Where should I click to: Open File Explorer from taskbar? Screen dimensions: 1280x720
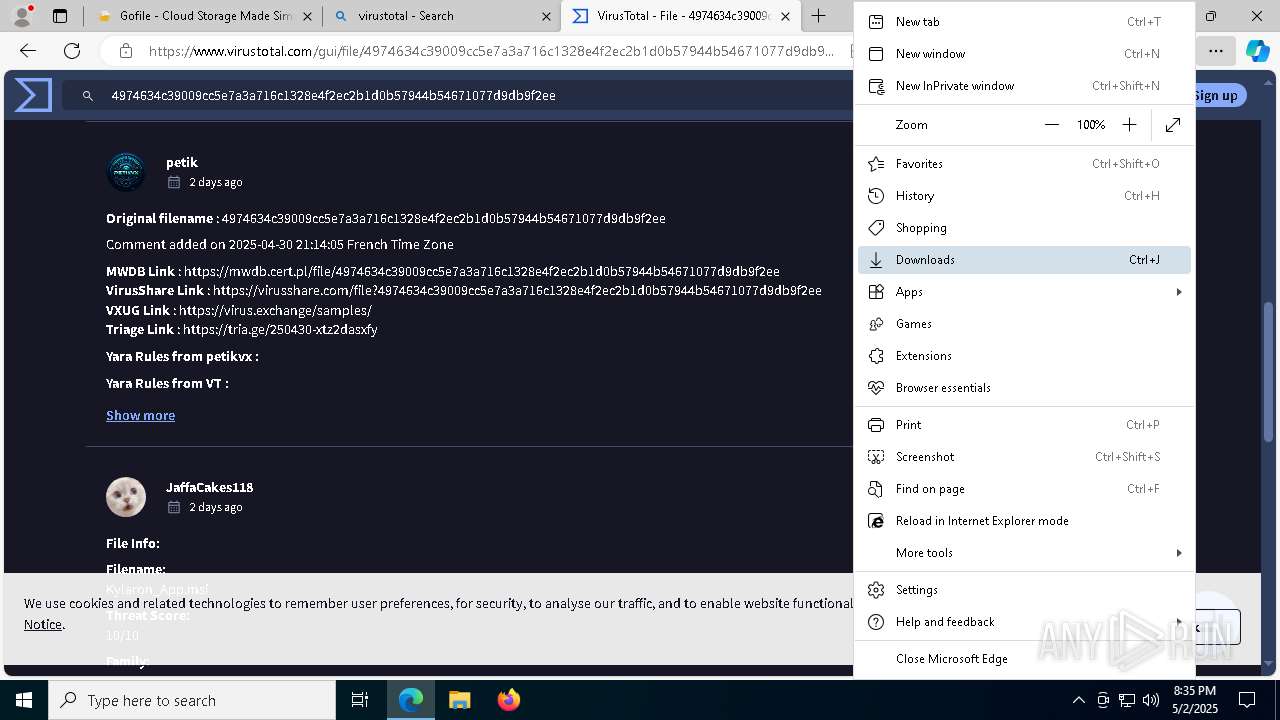(x=459, y=700)
